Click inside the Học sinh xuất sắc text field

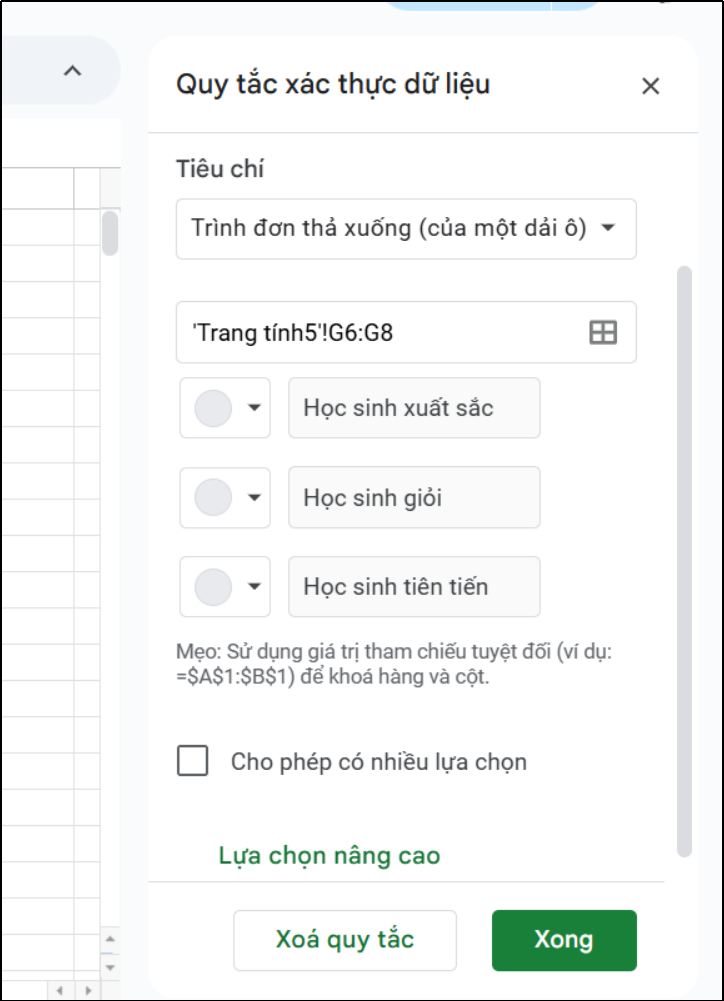pos(414,407)
